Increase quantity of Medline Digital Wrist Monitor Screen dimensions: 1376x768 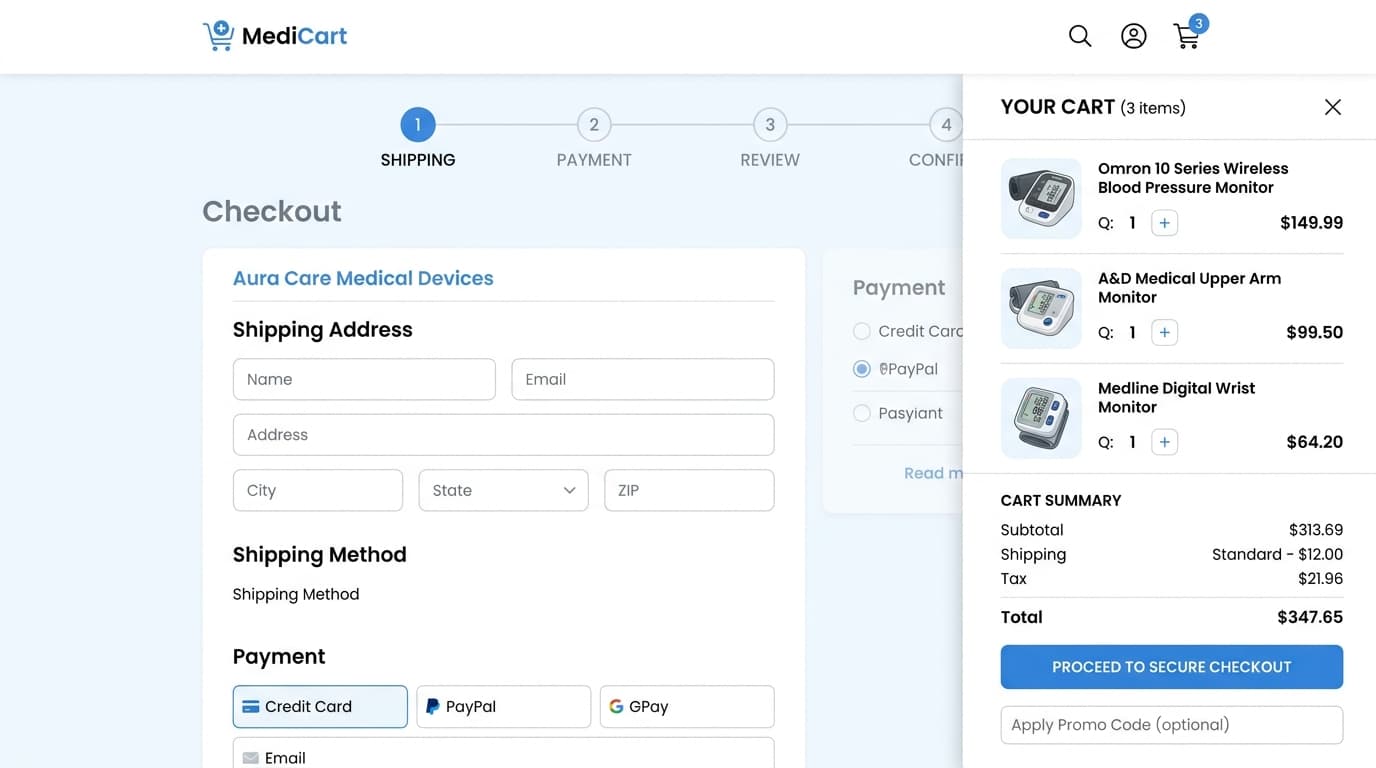[x=1164, y=442]
